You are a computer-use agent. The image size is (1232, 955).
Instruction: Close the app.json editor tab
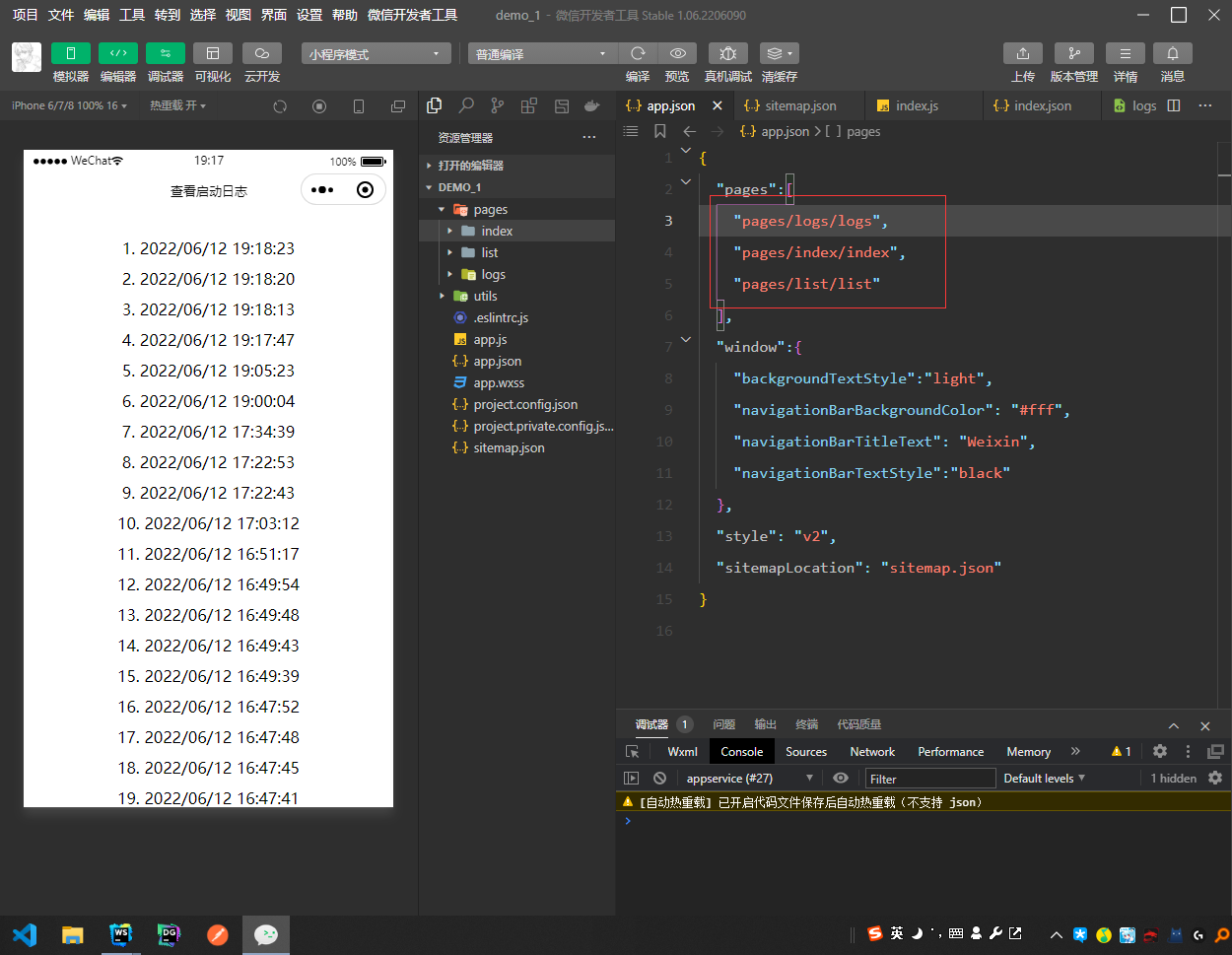point(718,105)
